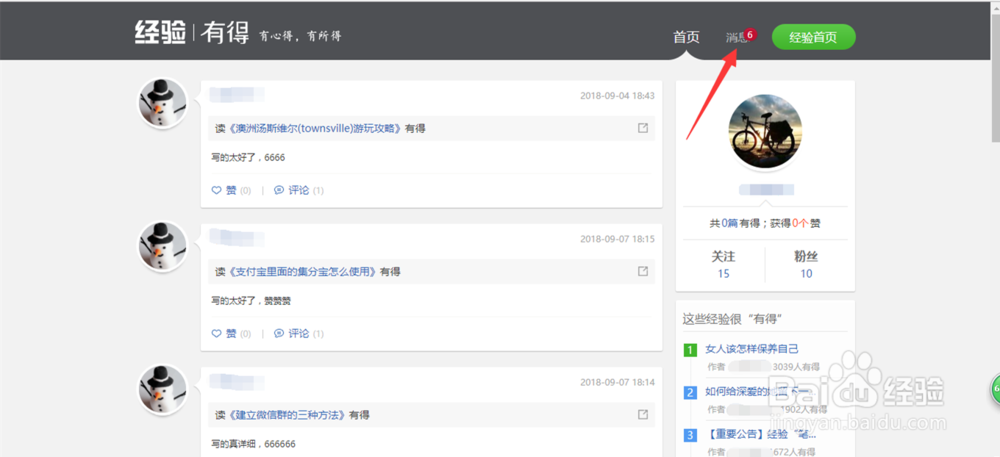The image size is (1000, 457).
Task: Open external link icon on 支付宝 post
Action: pos(643,272)
